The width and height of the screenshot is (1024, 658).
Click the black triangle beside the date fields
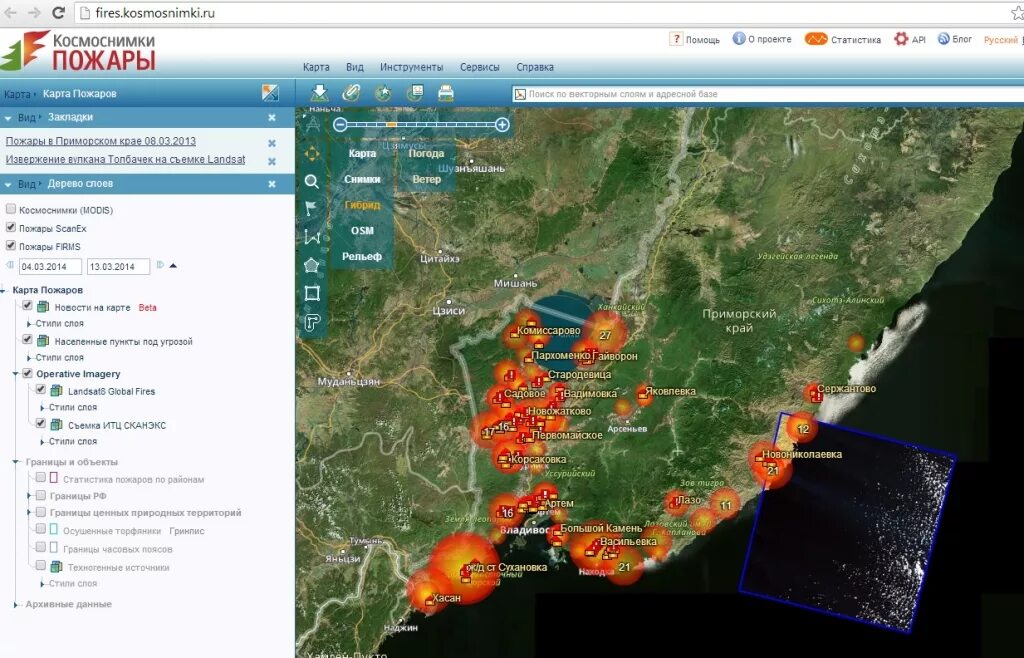[173, 266]
